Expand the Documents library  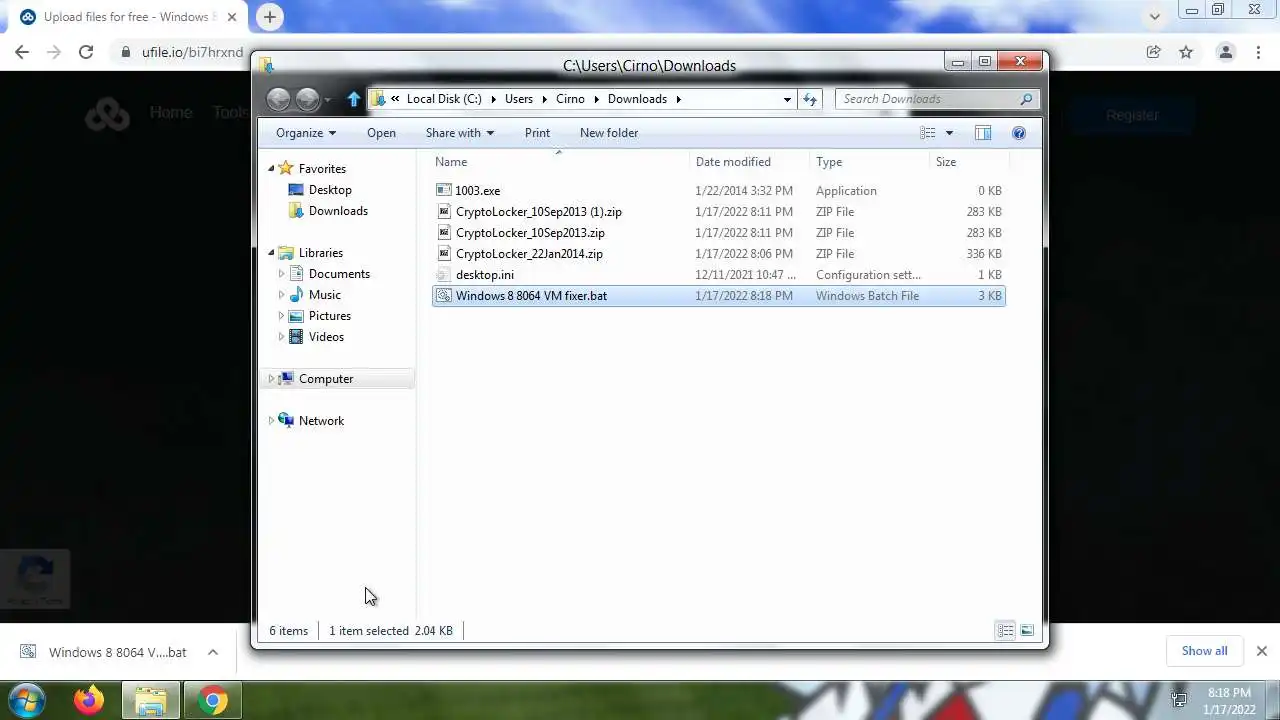pyautogui.click(x=282, y=274)
